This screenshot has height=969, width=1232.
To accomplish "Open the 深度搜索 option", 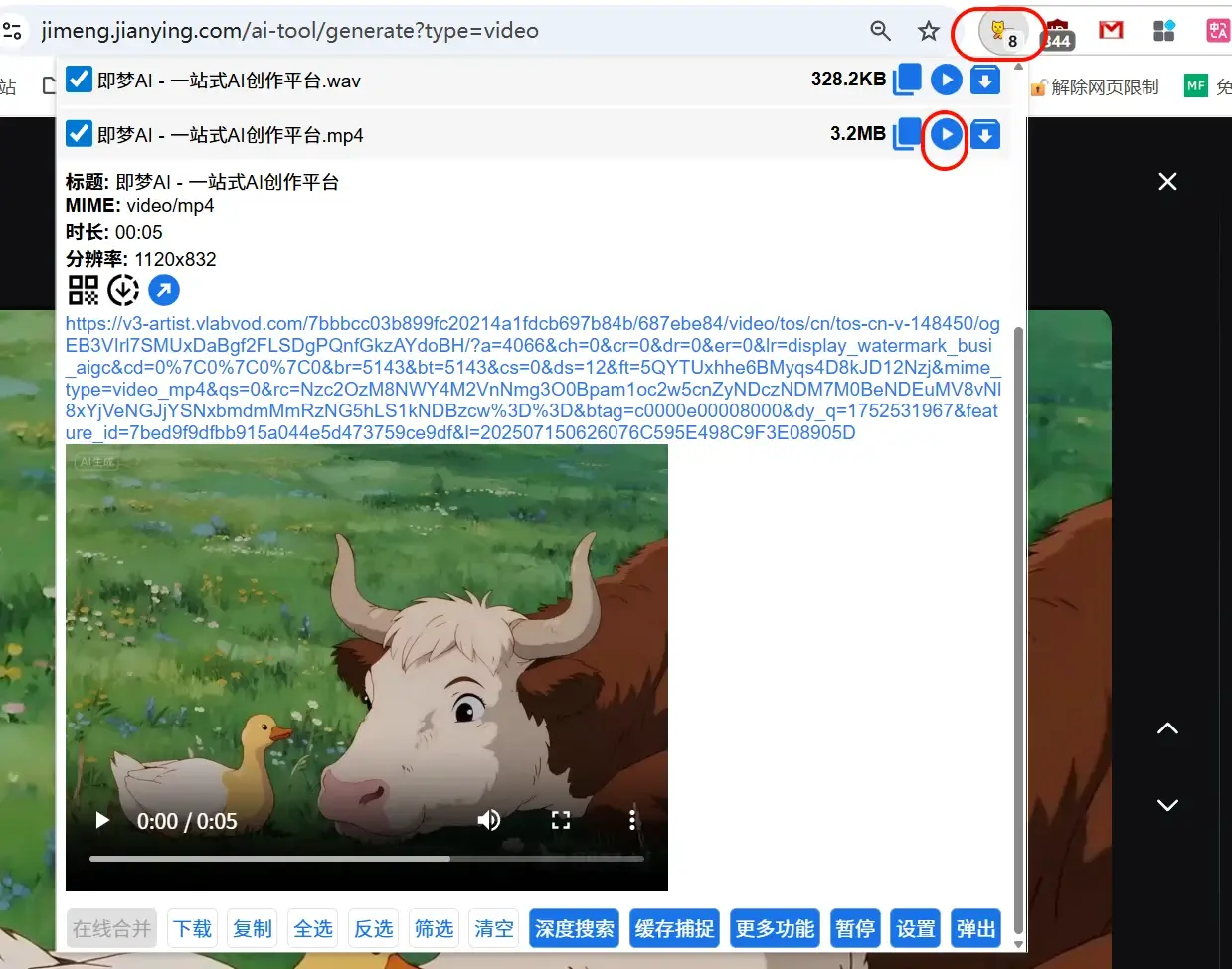I will (x=574, y=928).
